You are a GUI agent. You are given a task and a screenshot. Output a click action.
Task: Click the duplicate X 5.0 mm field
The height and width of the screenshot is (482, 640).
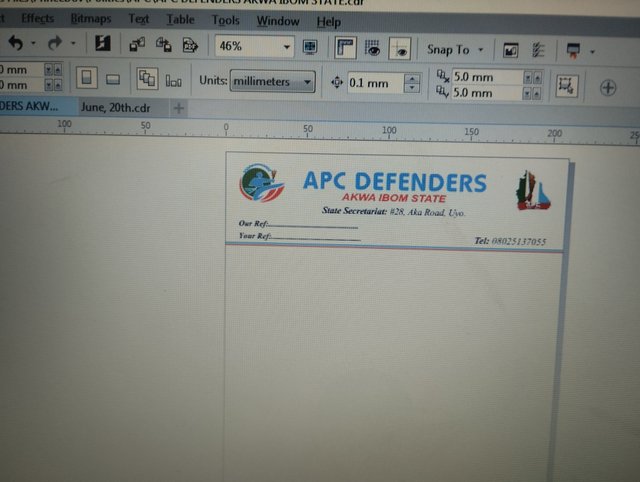pos(487,77)
